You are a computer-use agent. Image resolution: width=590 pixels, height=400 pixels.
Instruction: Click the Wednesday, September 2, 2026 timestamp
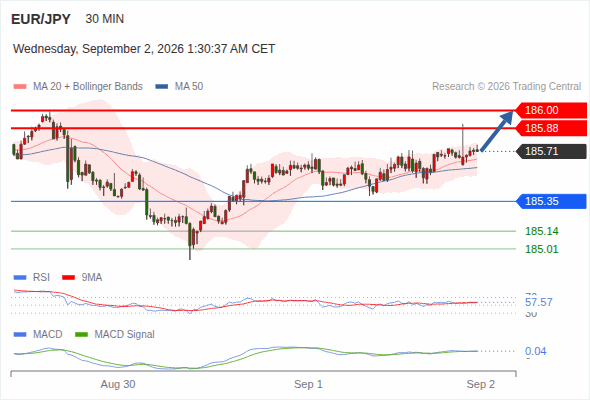pos(144,49)
